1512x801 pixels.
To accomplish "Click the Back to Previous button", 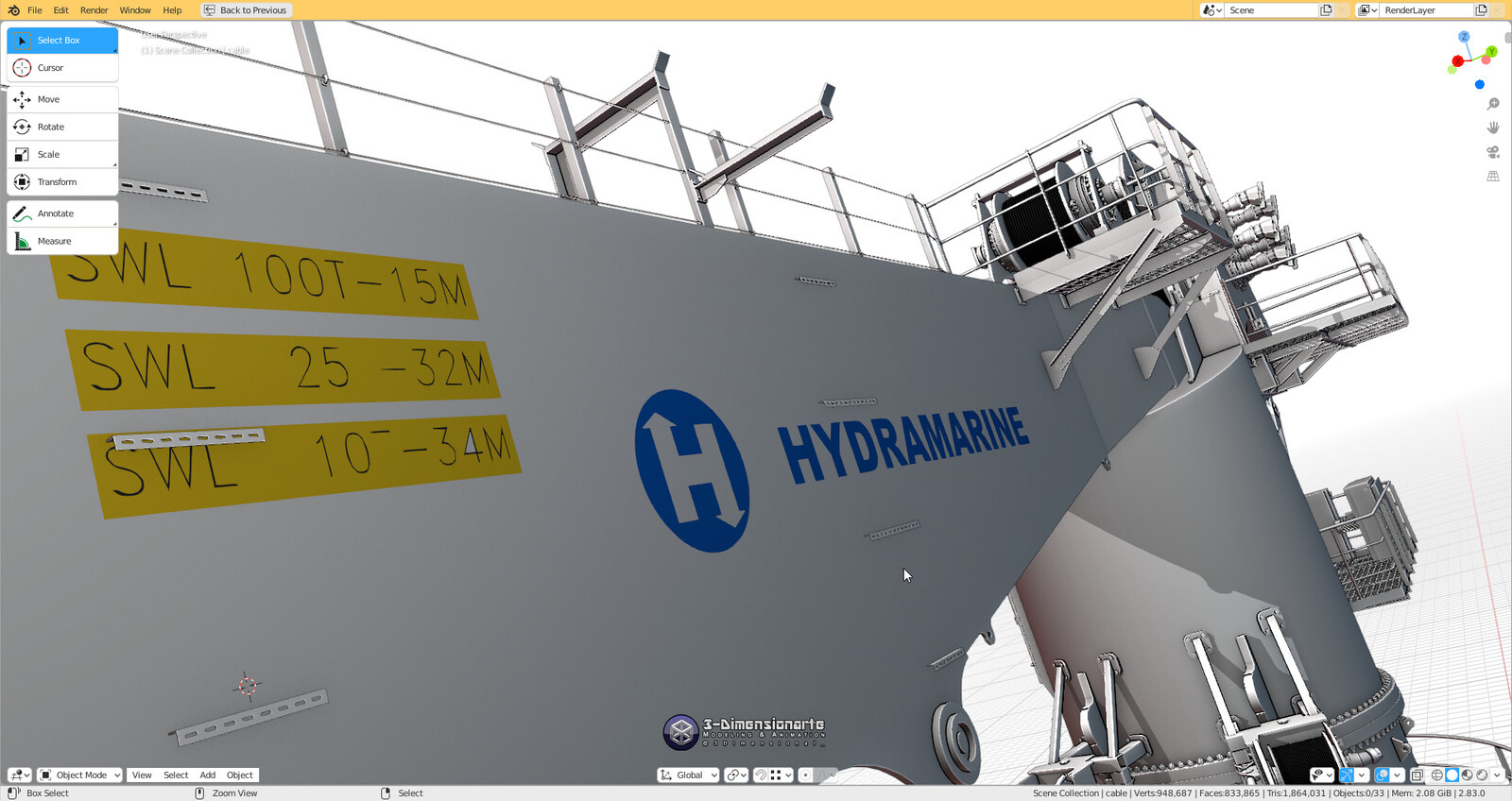I will 246,10.
